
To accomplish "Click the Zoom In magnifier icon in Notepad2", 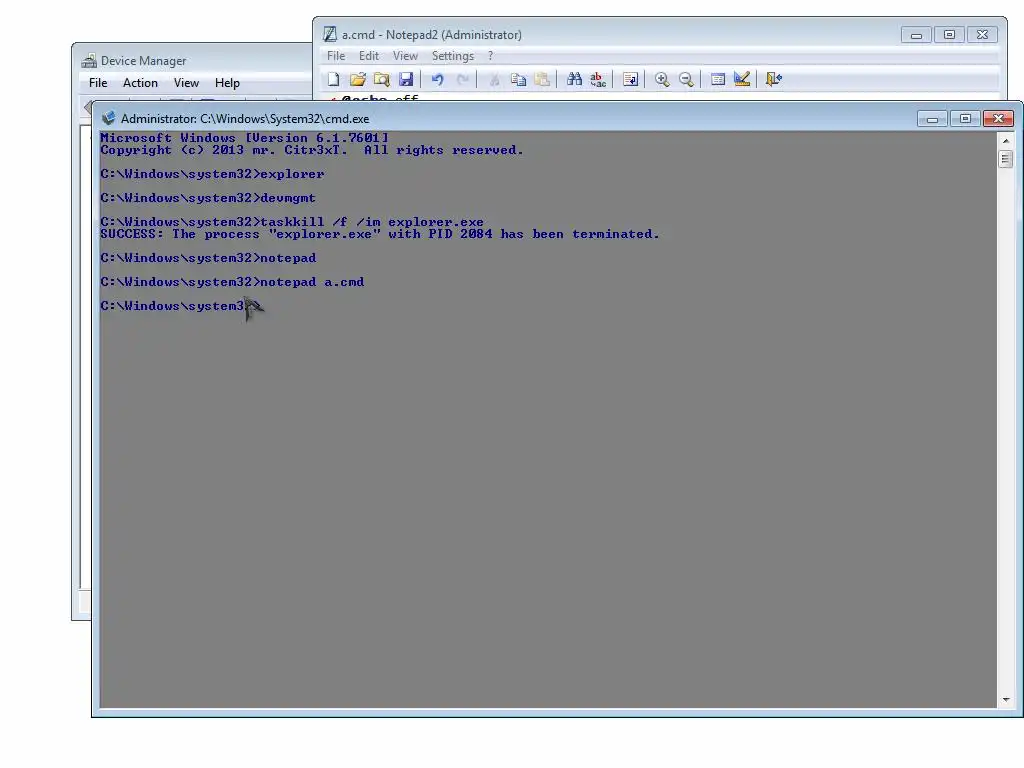I will click(x=662, y=80).
